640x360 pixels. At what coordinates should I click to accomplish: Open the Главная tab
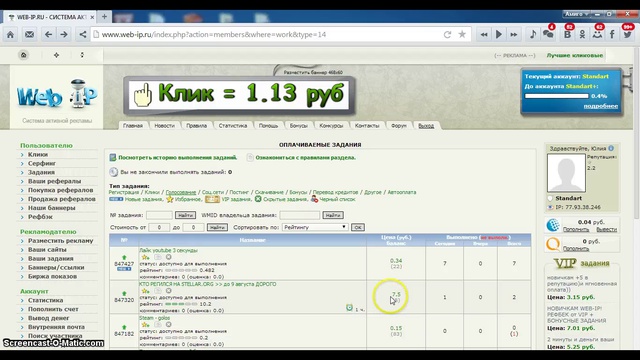click(x=133, y=126)
